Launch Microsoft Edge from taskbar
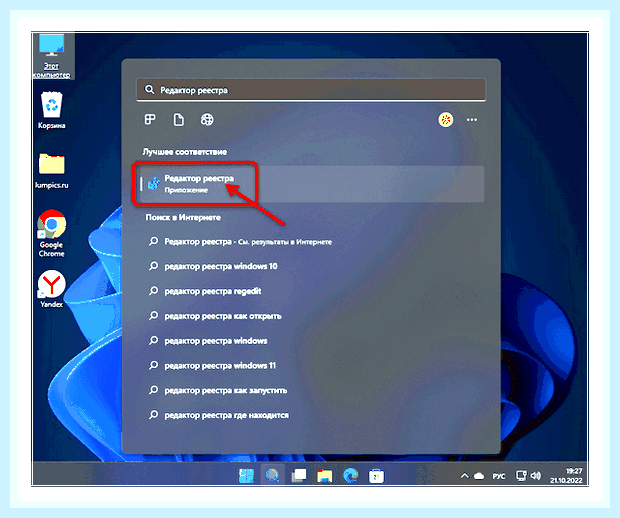This screenshot has height=518, width=620. pyautogui.click(x=351, y=476)
